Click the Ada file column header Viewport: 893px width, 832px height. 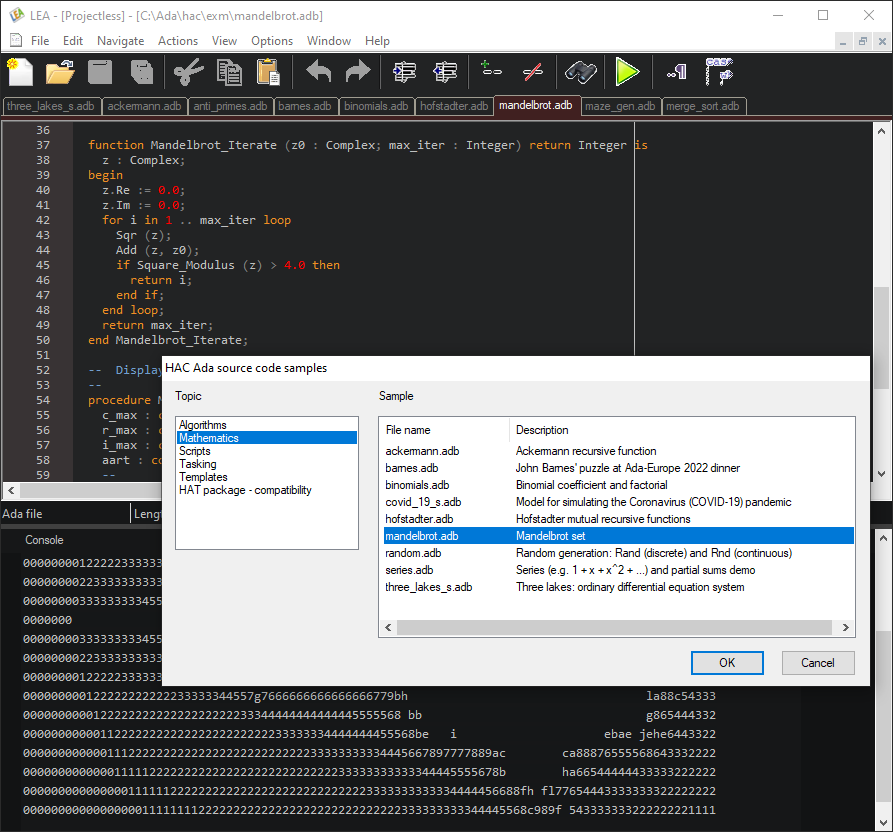click(x=65, y=514)
